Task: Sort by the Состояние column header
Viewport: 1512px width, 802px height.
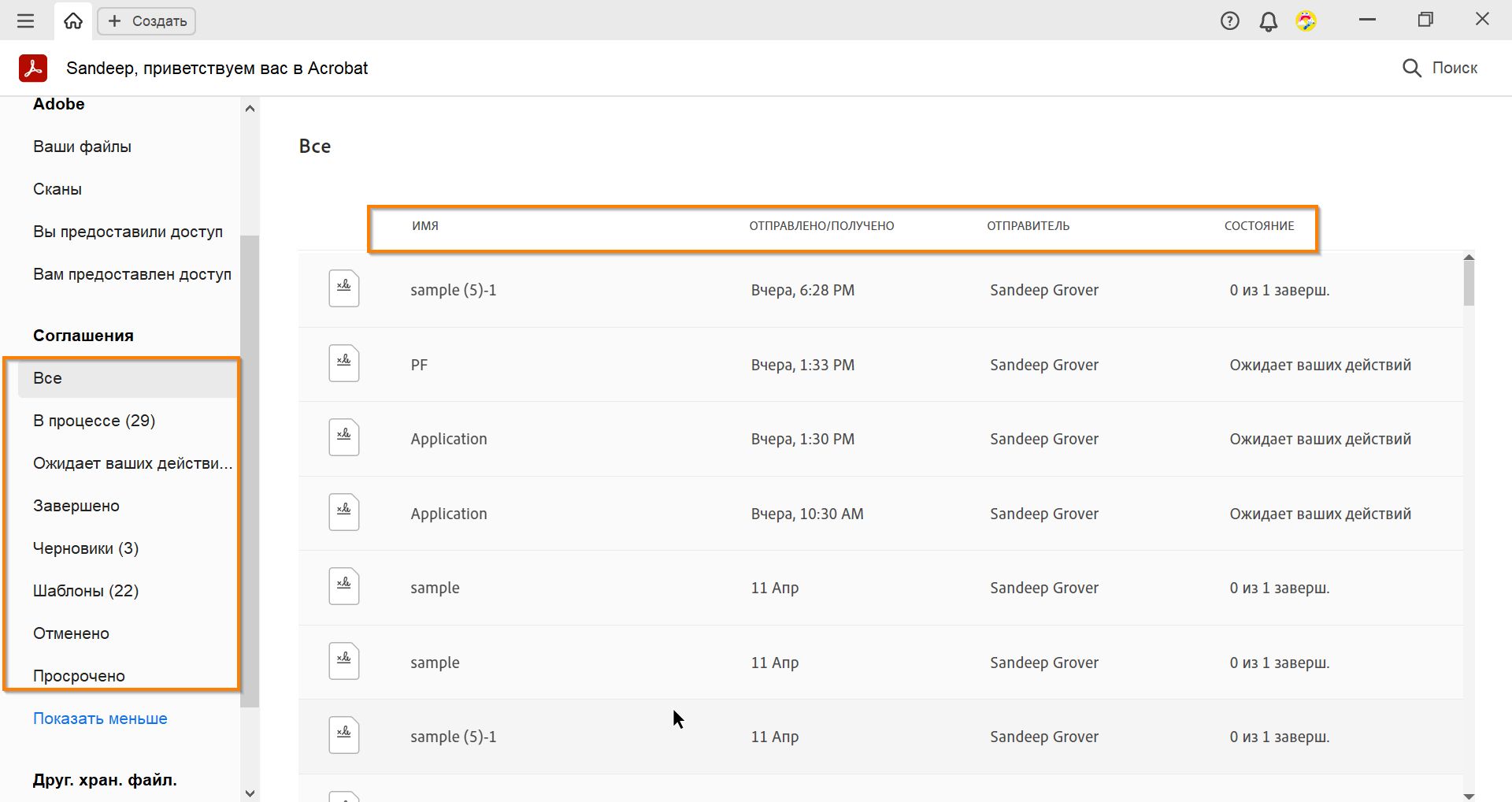Action: point(1258,226)
